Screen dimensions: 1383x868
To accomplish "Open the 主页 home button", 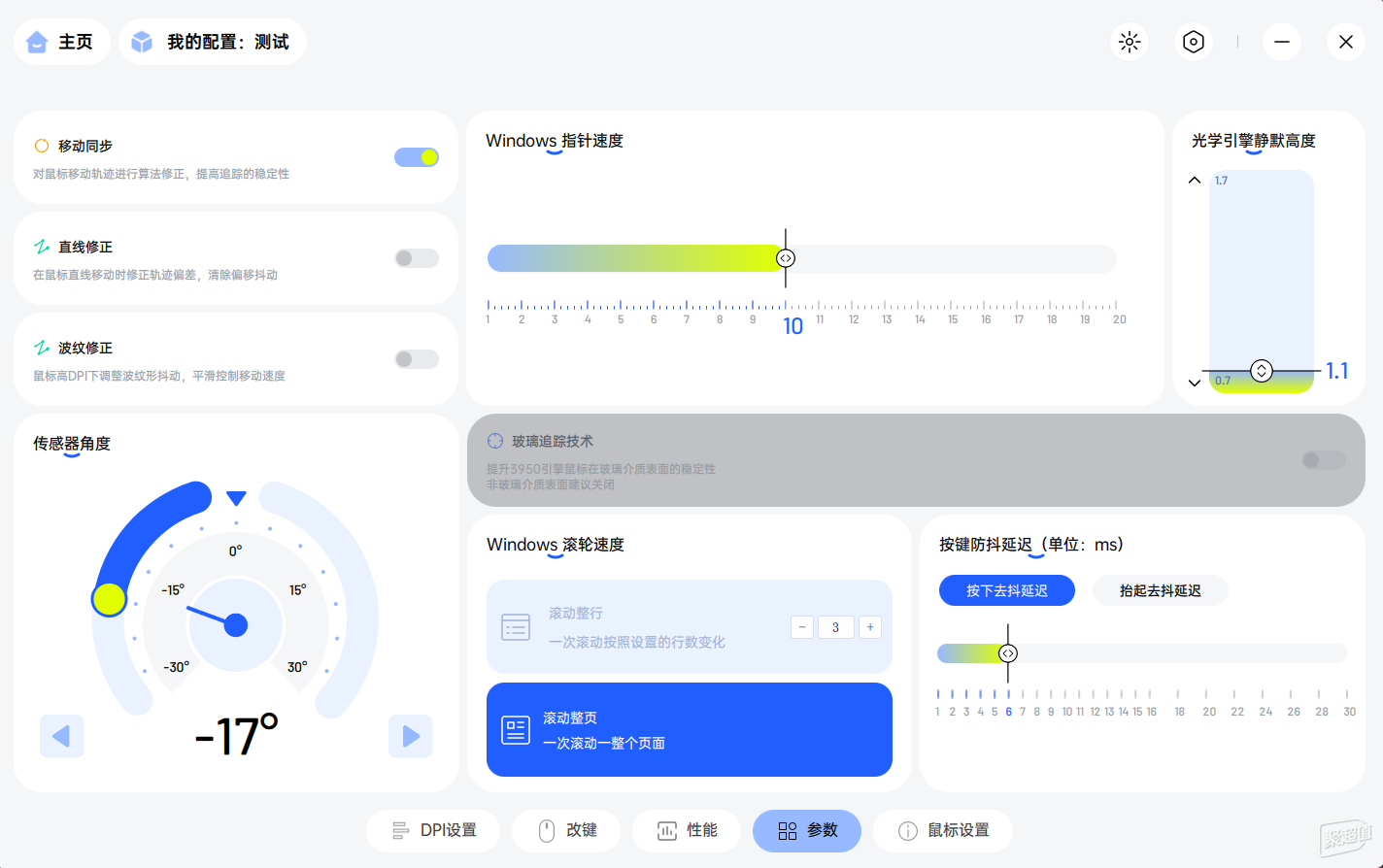I will coord(61,42).
